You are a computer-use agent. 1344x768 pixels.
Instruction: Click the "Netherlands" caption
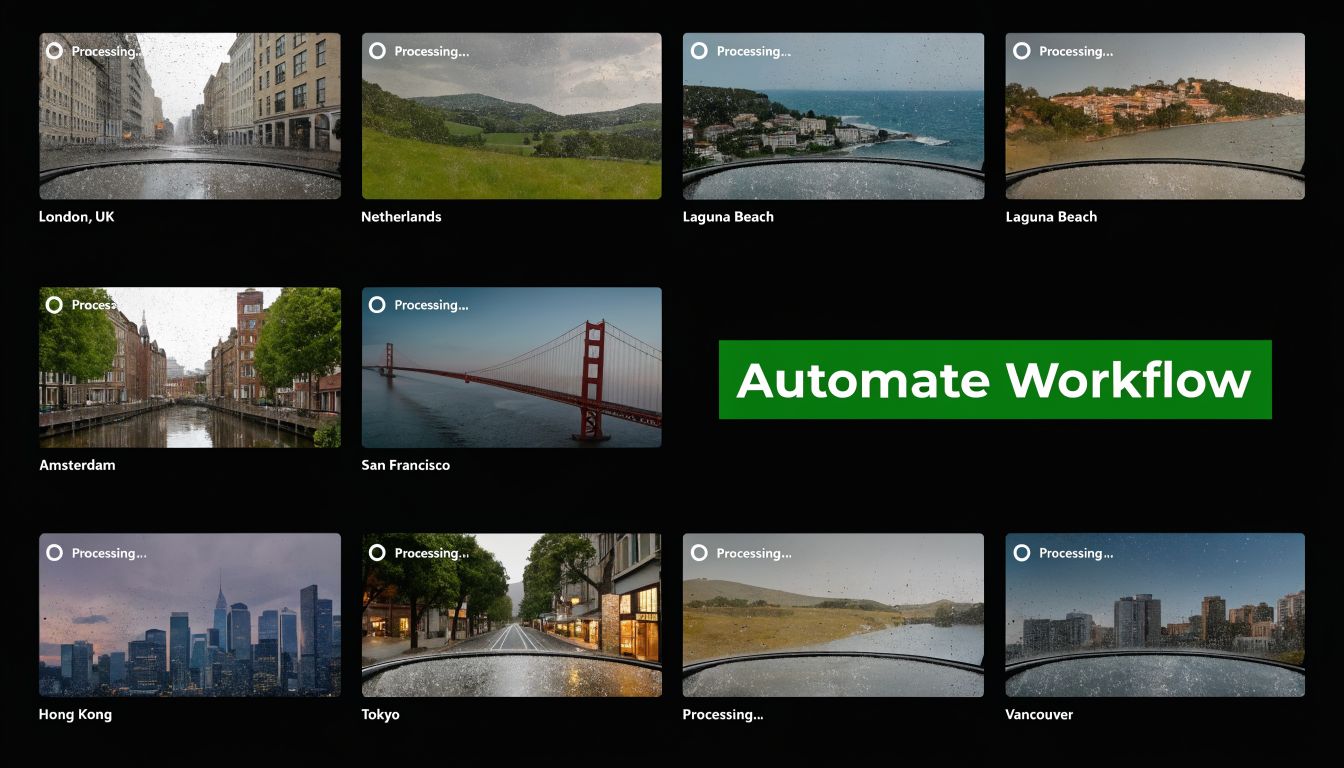(x=401, y=217)
